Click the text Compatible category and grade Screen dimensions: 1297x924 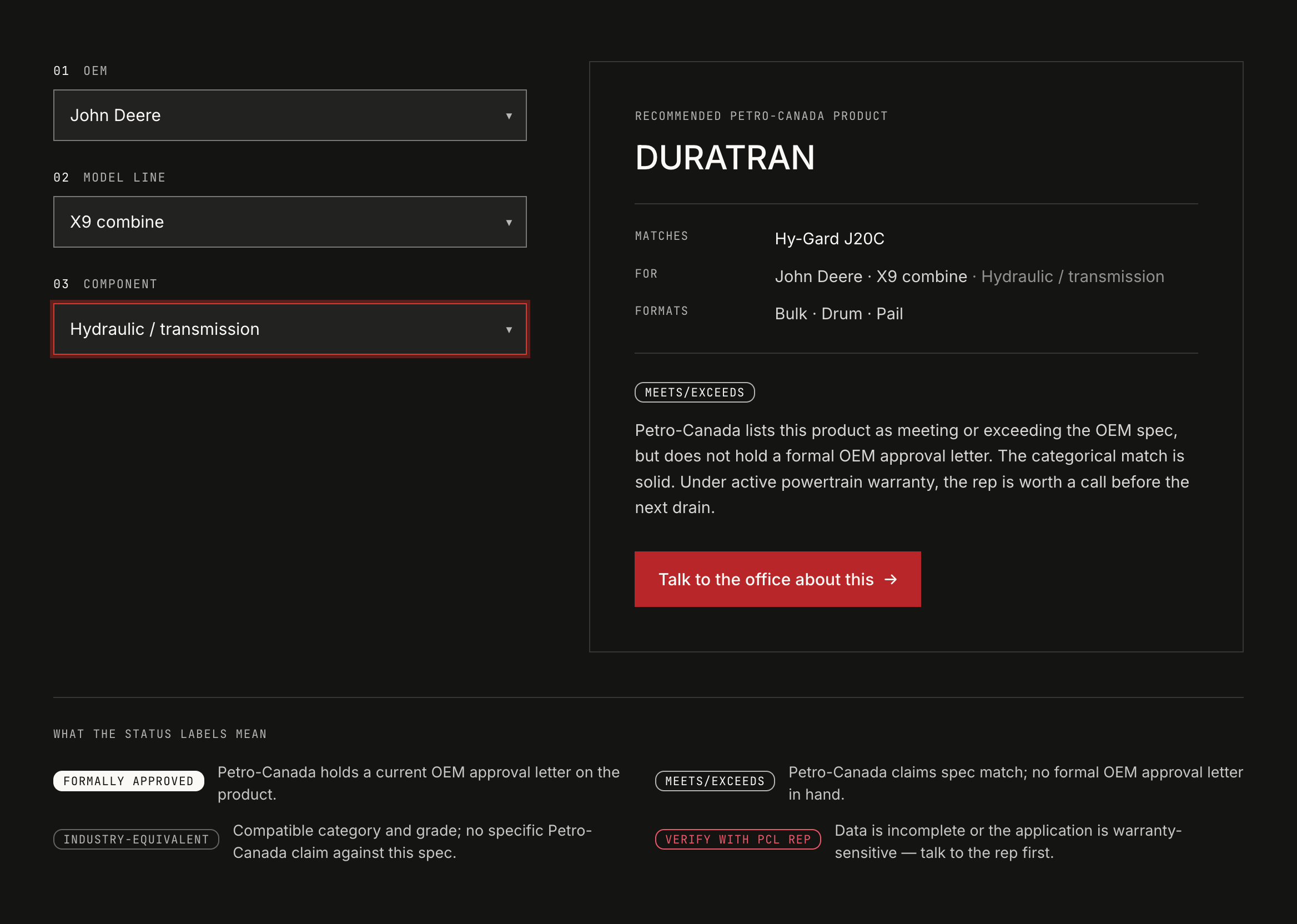(413, 841)
